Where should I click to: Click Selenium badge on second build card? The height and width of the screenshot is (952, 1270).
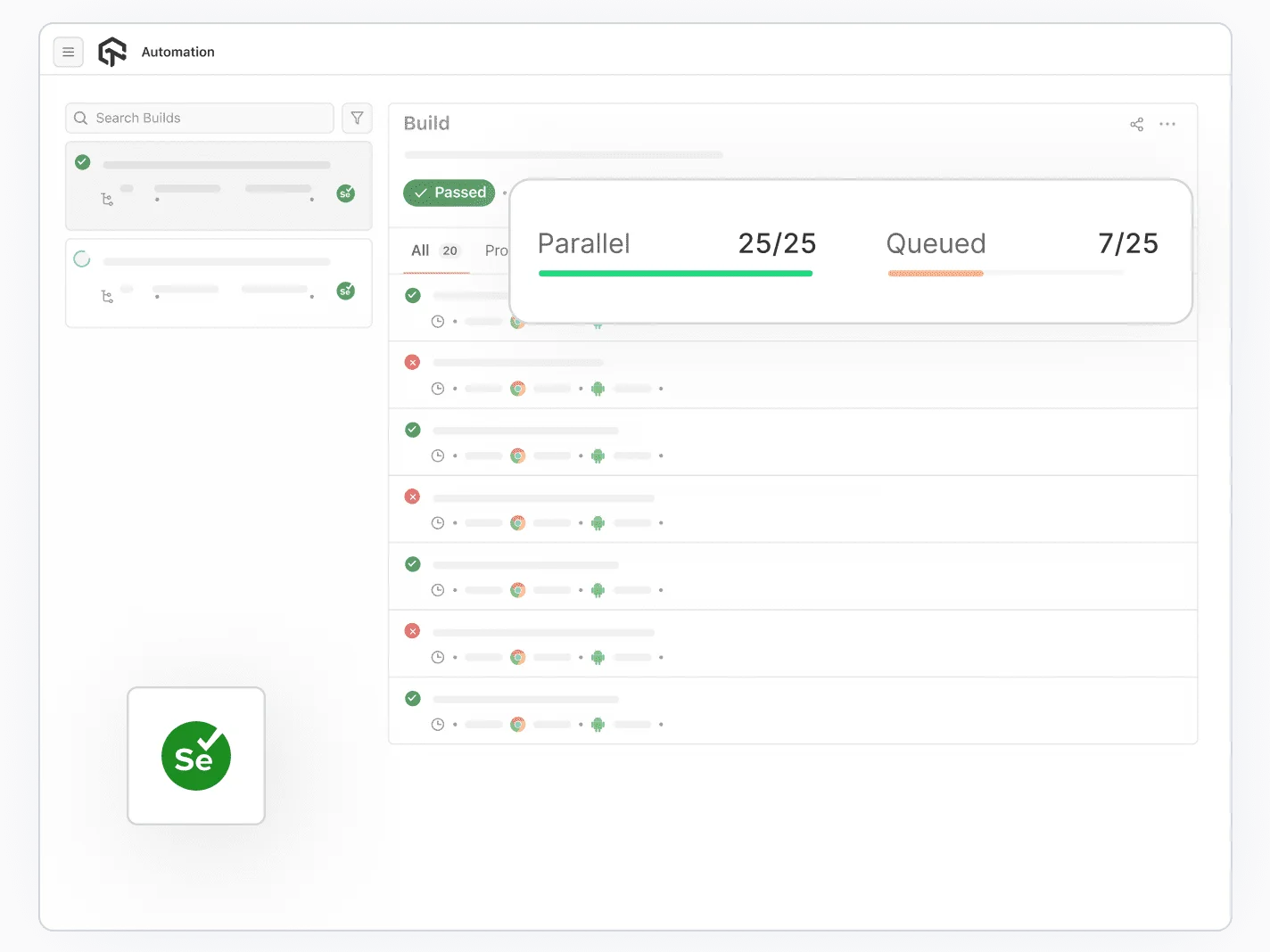point(345,291)
